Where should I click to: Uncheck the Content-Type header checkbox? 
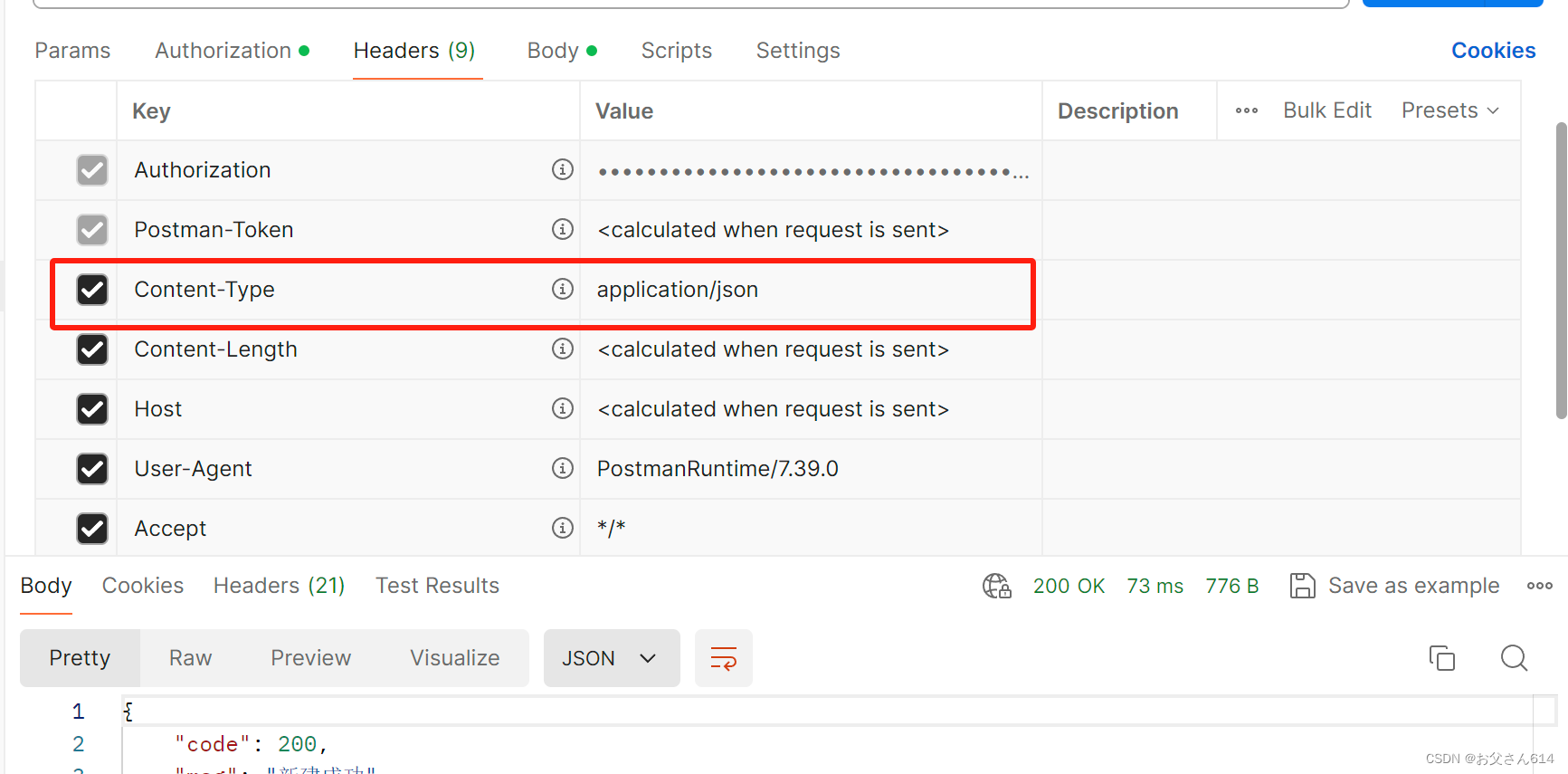pos(92,289)
